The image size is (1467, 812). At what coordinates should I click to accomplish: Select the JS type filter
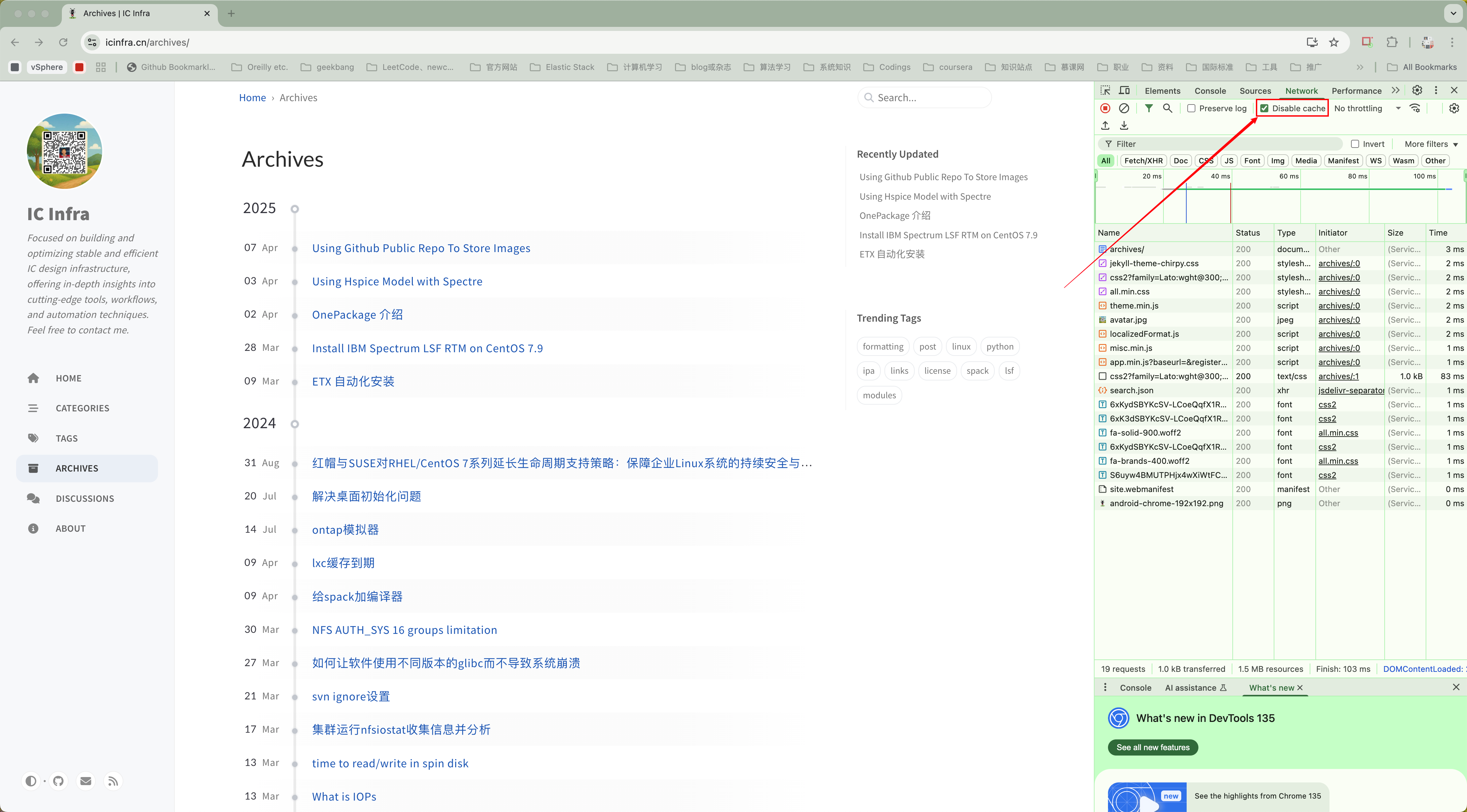tap(1229, 161)
